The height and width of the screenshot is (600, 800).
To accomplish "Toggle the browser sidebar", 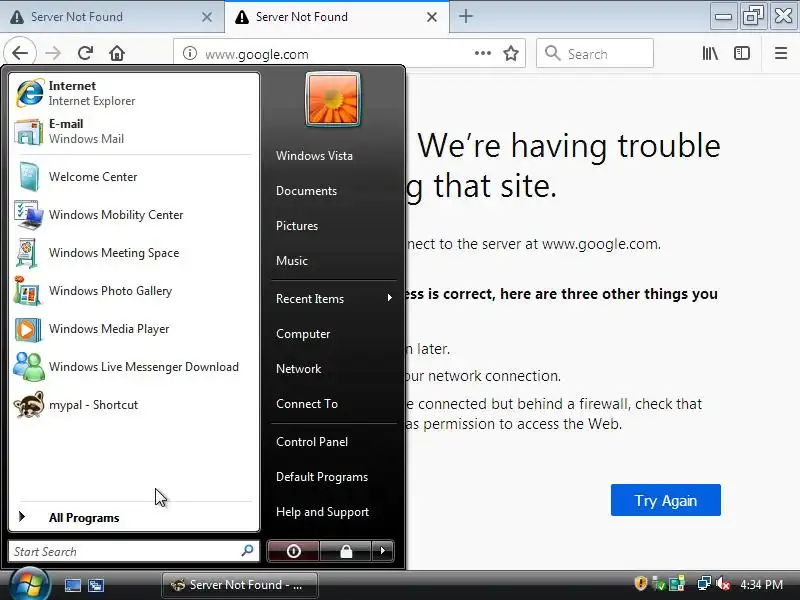I will [742, 53].
